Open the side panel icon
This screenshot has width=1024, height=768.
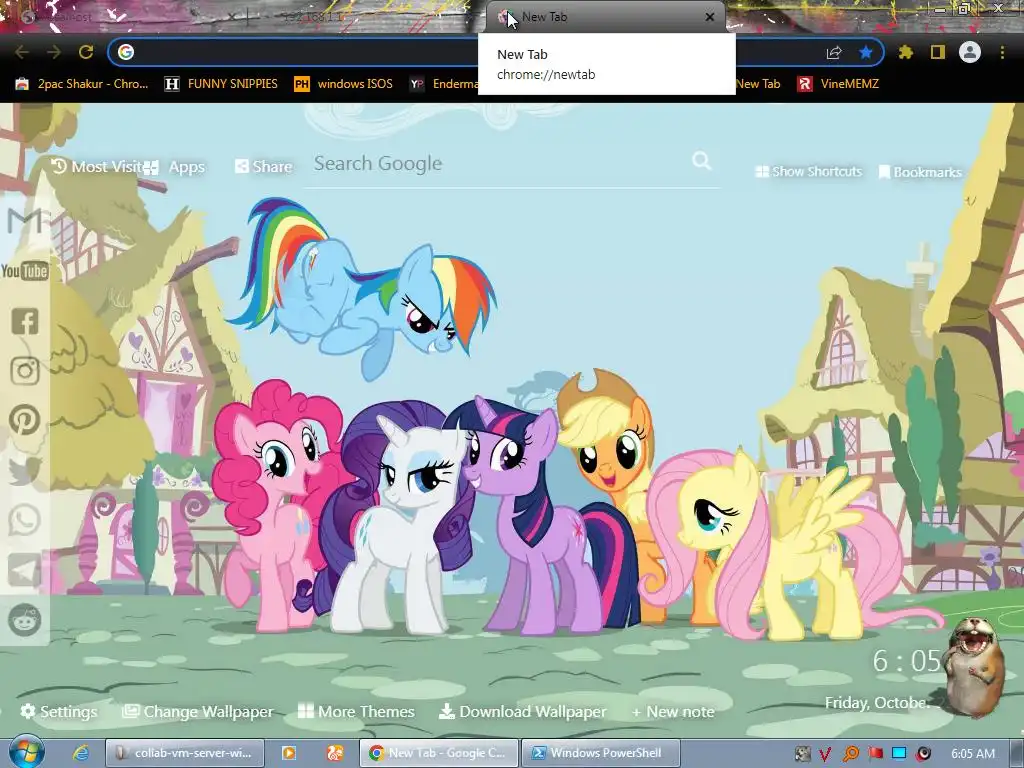pos(938,52)
